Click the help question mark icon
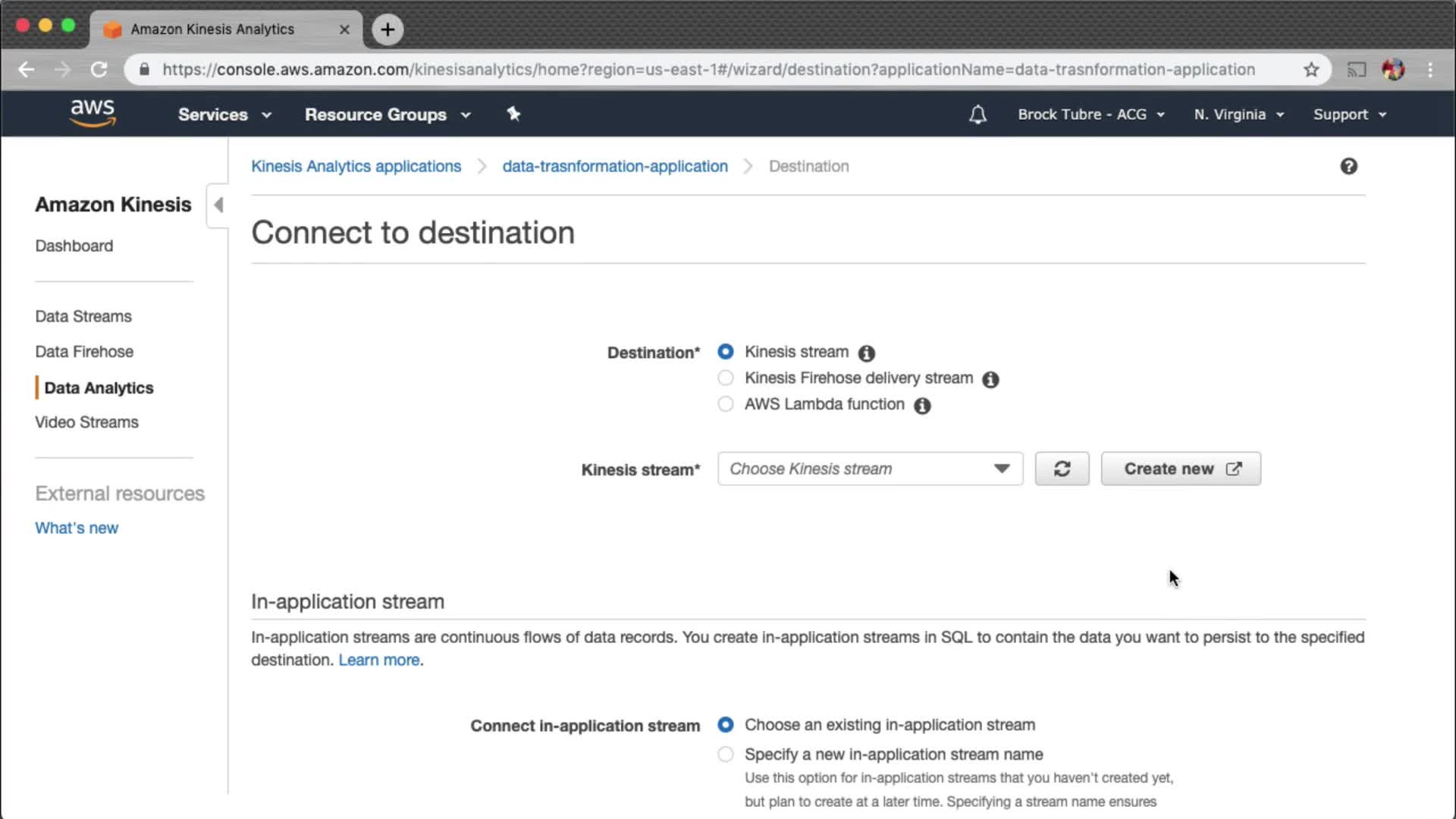1456x819 pixels. coord(1348,166)
